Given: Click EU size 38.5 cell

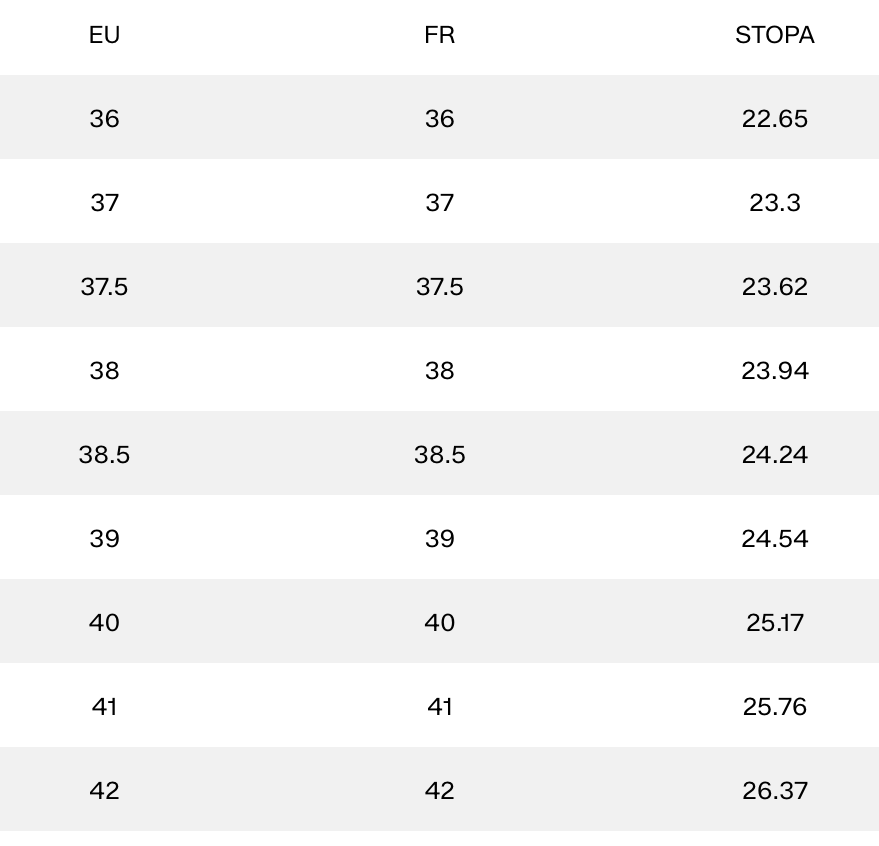Looking at the screenshot, I should tap(104, 455).
